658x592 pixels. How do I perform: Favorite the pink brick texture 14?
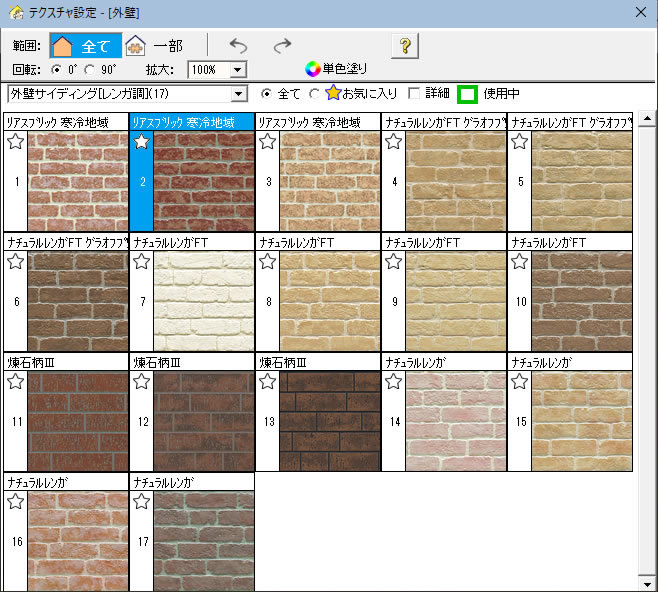click(394, 381)
